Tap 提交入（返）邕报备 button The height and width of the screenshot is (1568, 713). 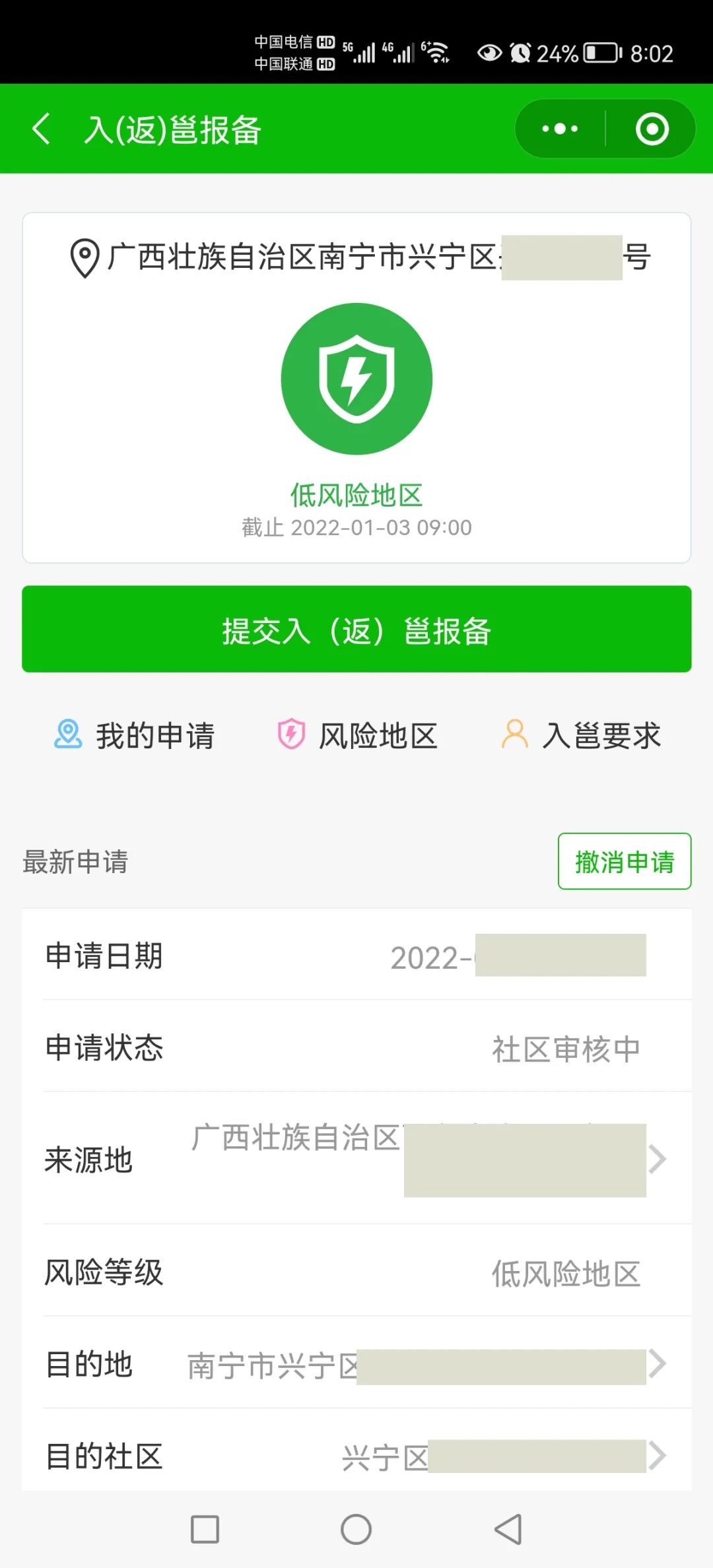tap(356, 630)
